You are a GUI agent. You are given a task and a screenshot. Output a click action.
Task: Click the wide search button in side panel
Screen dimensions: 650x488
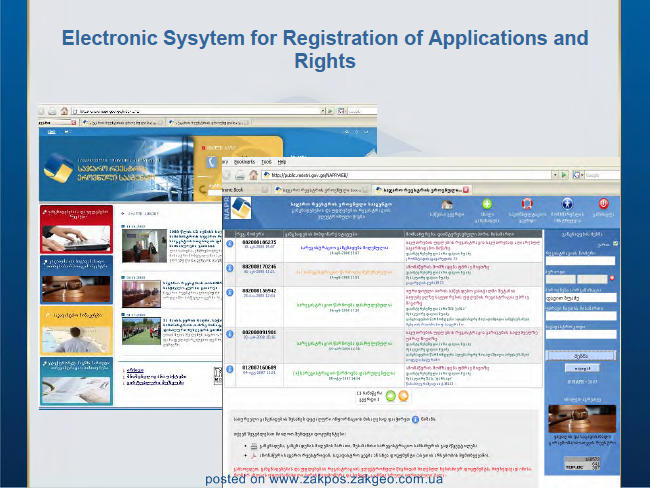pyautogui.click(x=581, y=356)
